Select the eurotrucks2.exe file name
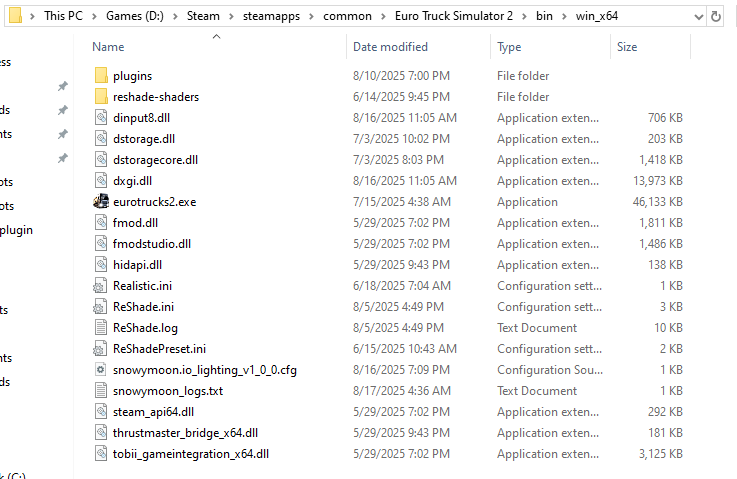The height and width of the screenshot is (479, 737). [x=155, y=202]
